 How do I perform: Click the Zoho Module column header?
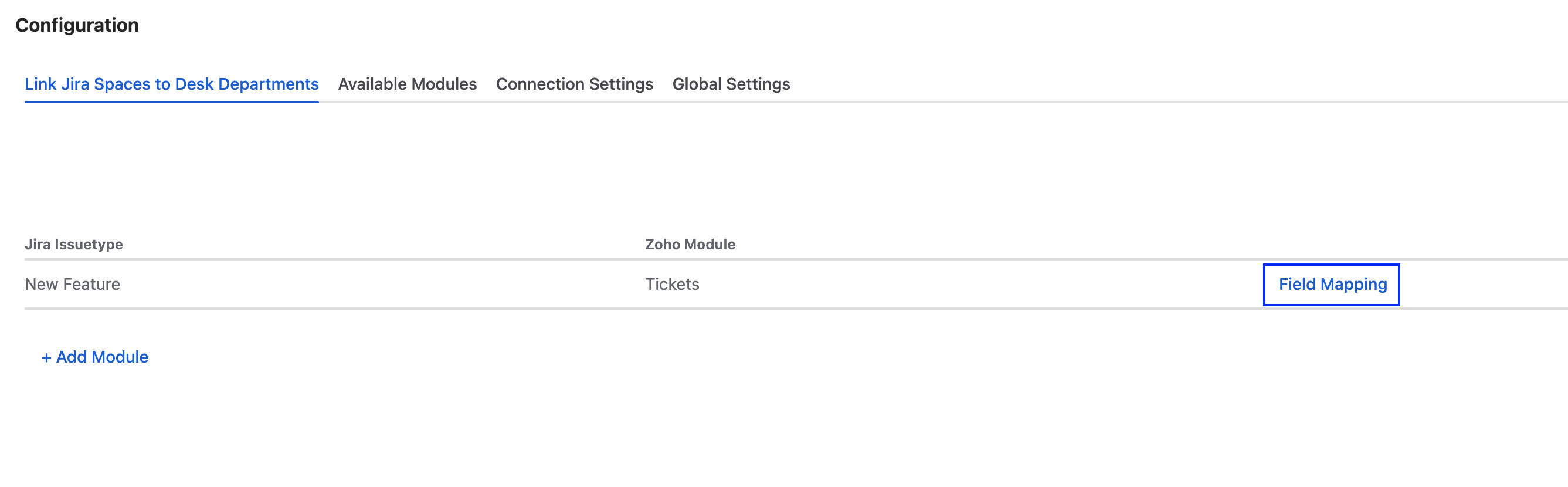tap(690, 244)
